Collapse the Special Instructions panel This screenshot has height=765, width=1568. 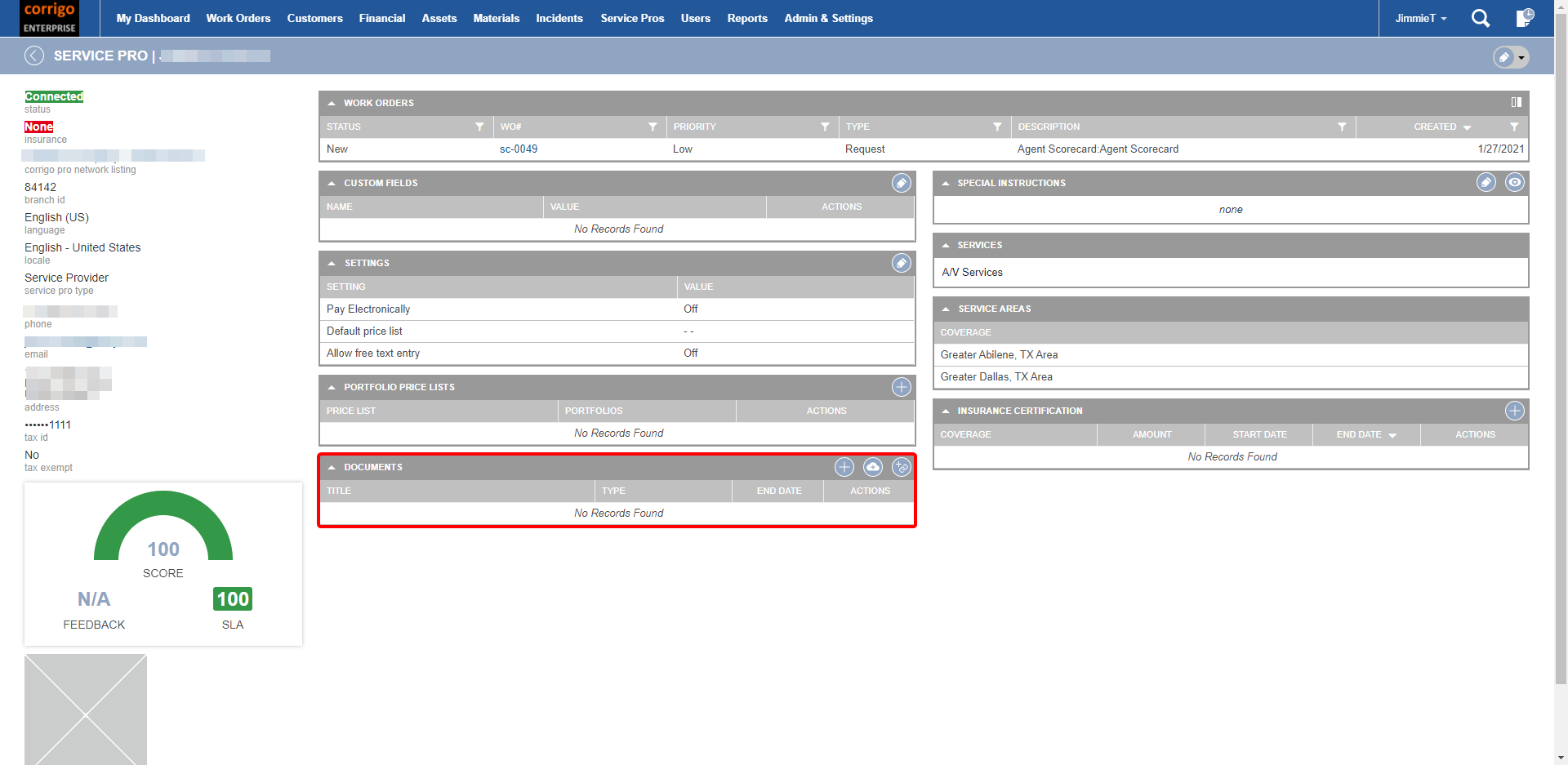point(946,183)
